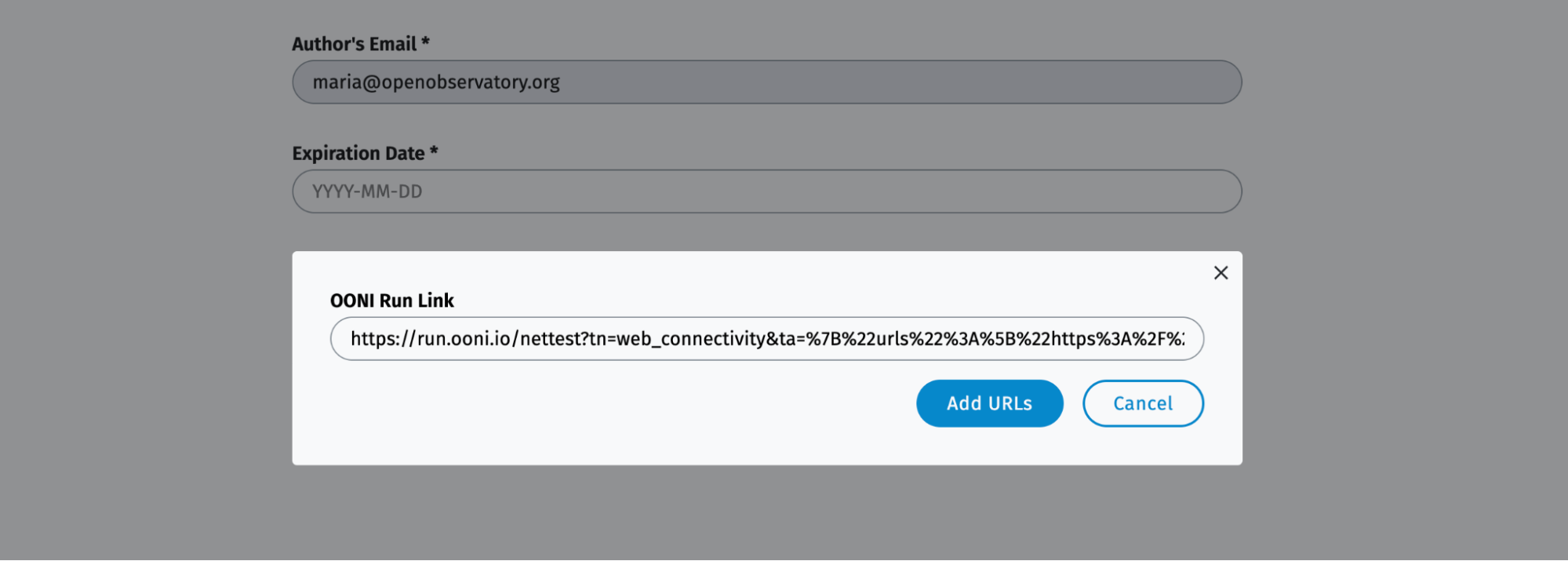1568x561 pixels.
Task: Click the asterisk beside Author's Email
Action: 425,42
